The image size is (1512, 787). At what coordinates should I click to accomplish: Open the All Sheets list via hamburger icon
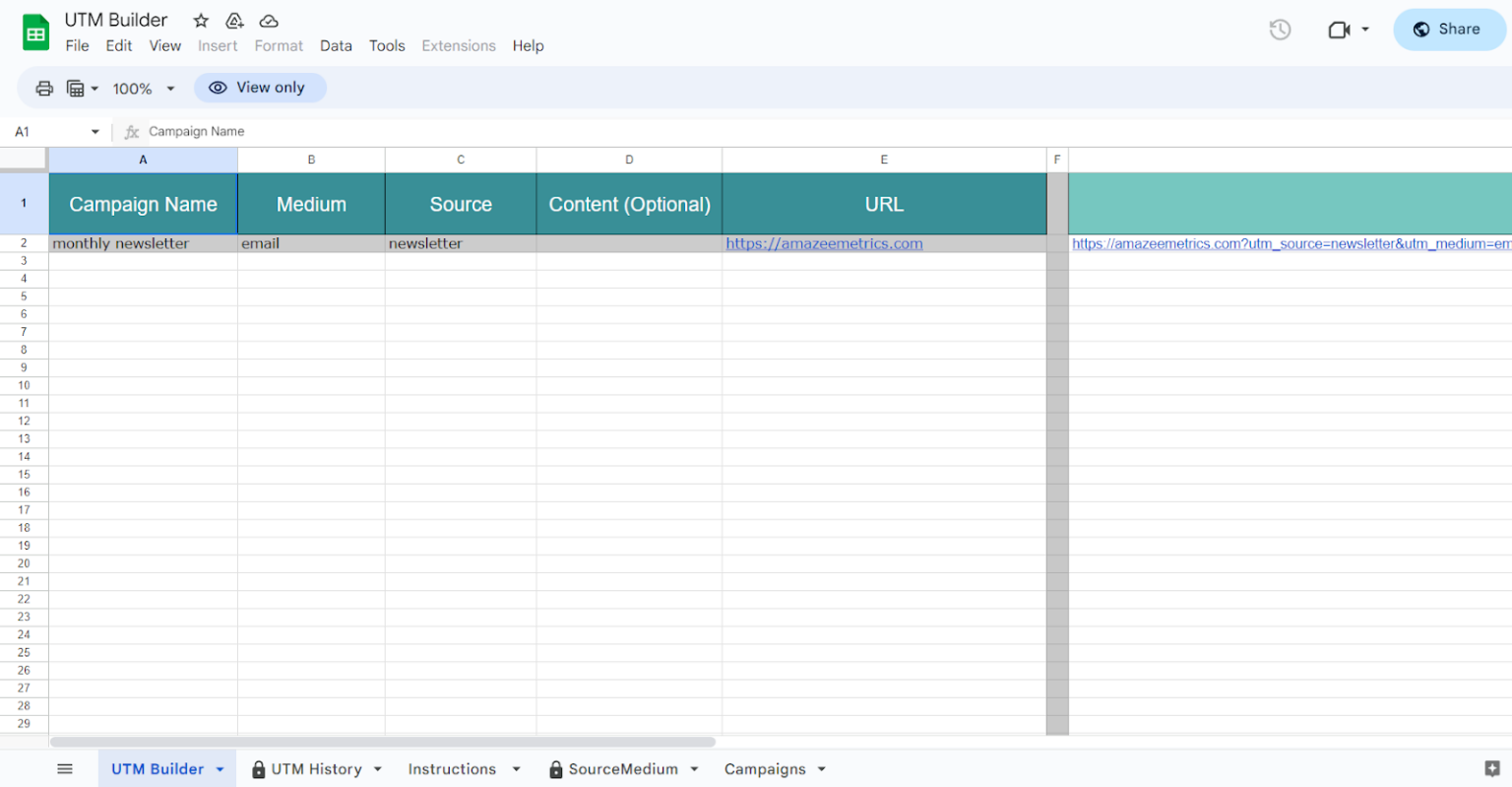65,768
